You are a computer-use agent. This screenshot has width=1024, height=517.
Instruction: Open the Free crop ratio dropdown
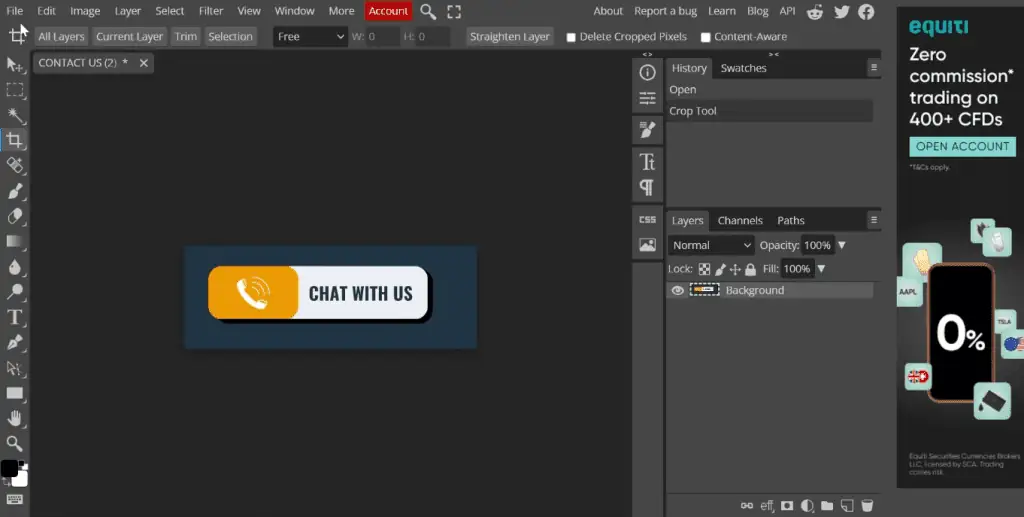coord(310,37)
